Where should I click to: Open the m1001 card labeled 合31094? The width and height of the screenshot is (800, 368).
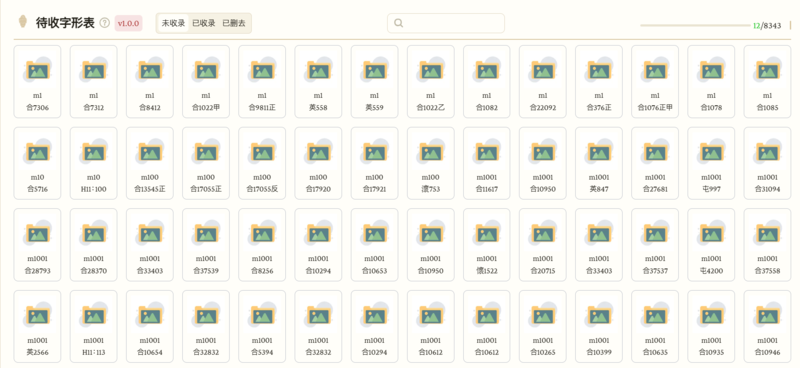767,163
